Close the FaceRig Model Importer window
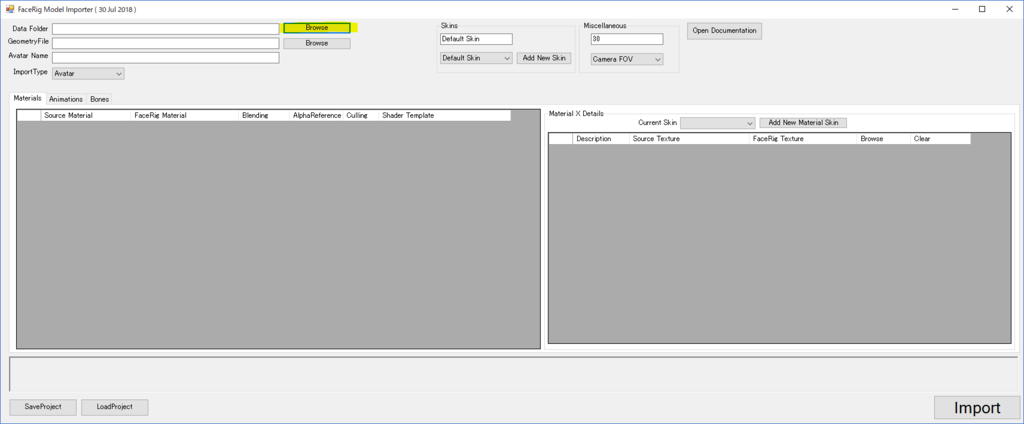 tap(1010, 10)
